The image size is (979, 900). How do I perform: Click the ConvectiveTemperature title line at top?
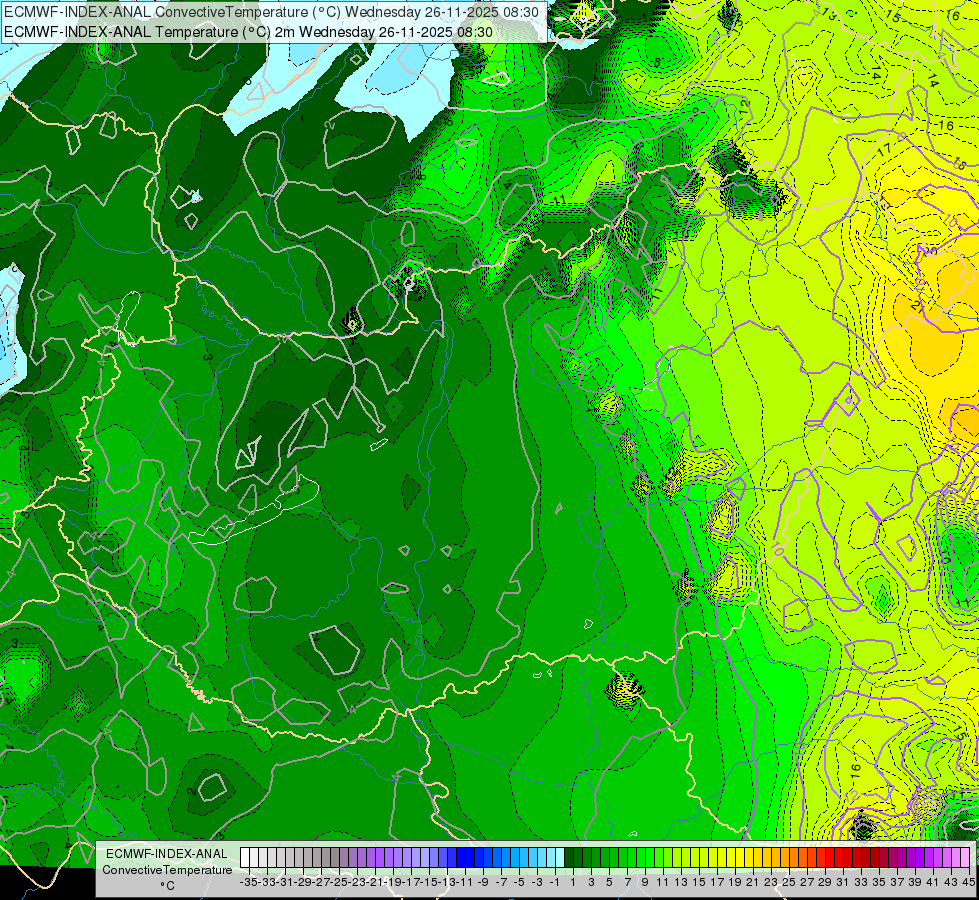[270, 12]
